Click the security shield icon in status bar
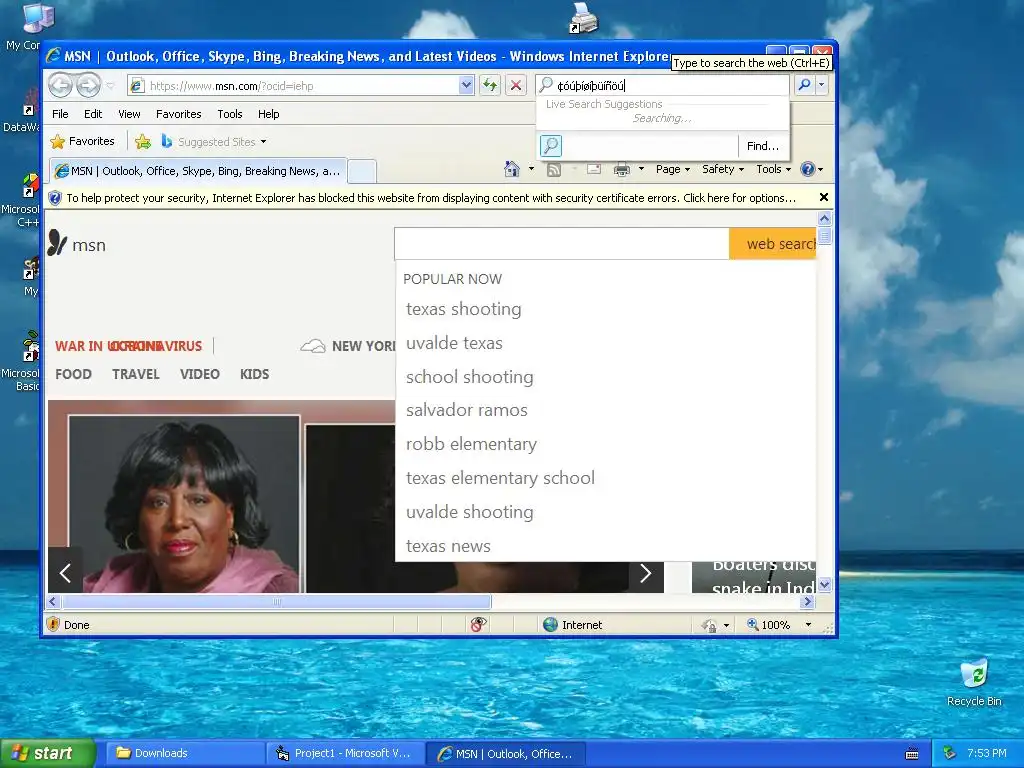The width and height of the screenshot is (1024, 768). click(x=53, y=624)
